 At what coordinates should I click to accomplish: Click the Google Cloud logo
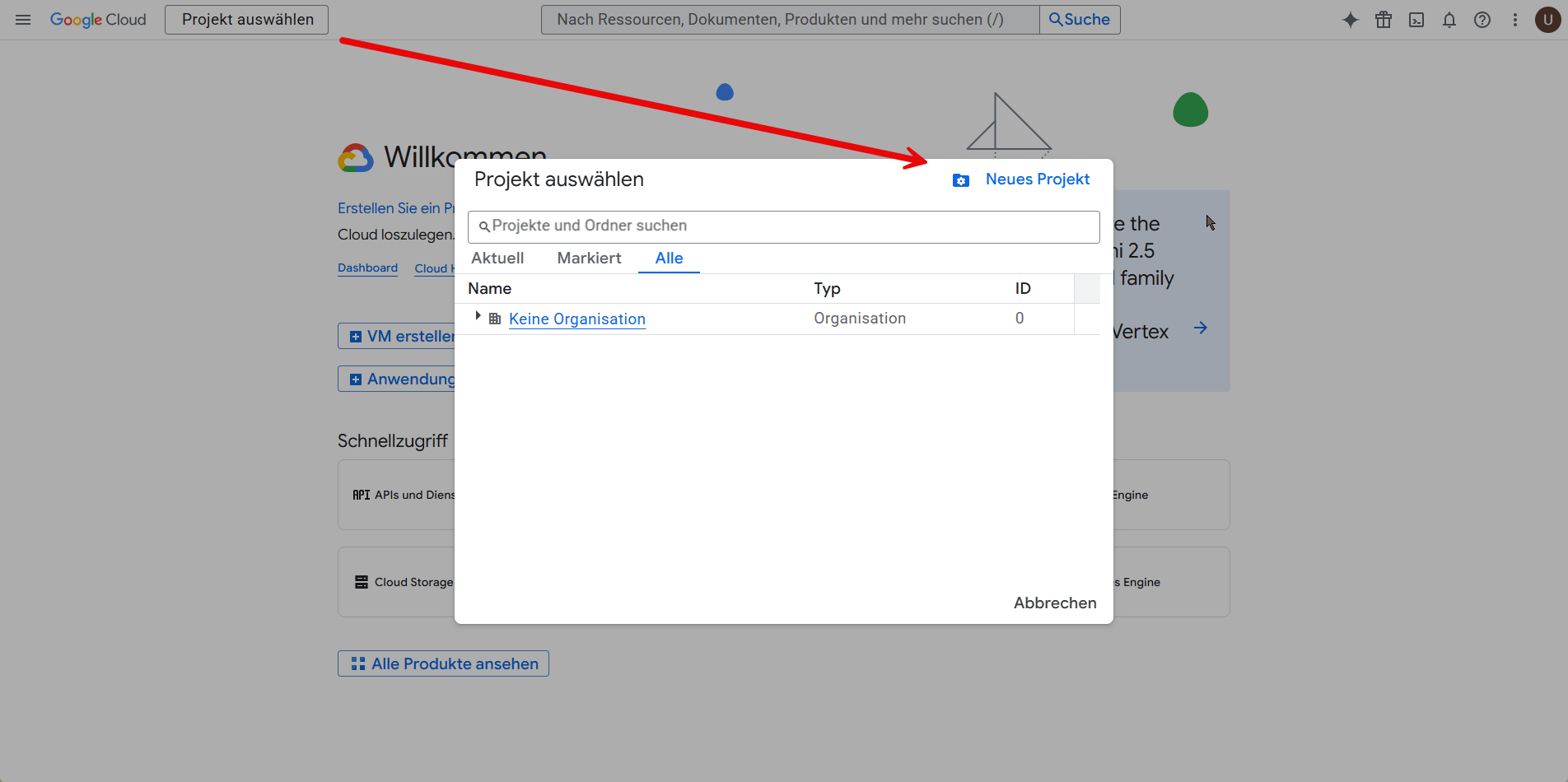pyautogui.click(x=98, y=20)
